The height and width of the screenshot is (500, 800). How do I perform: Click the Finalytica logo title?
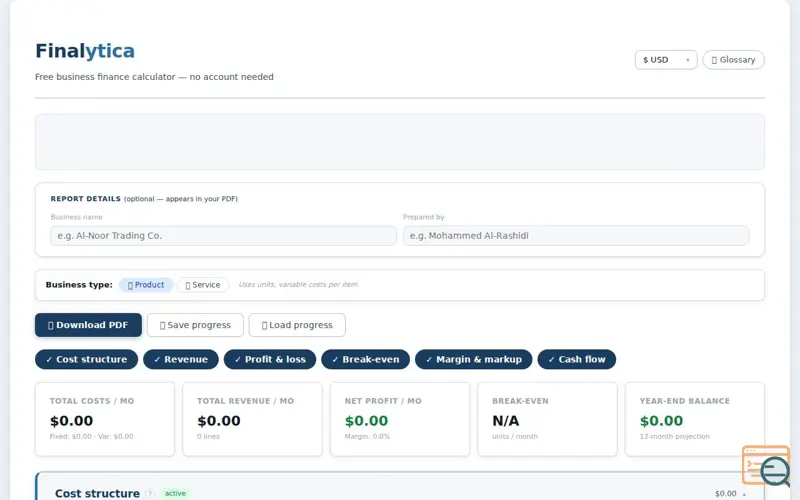pos(85,51)
